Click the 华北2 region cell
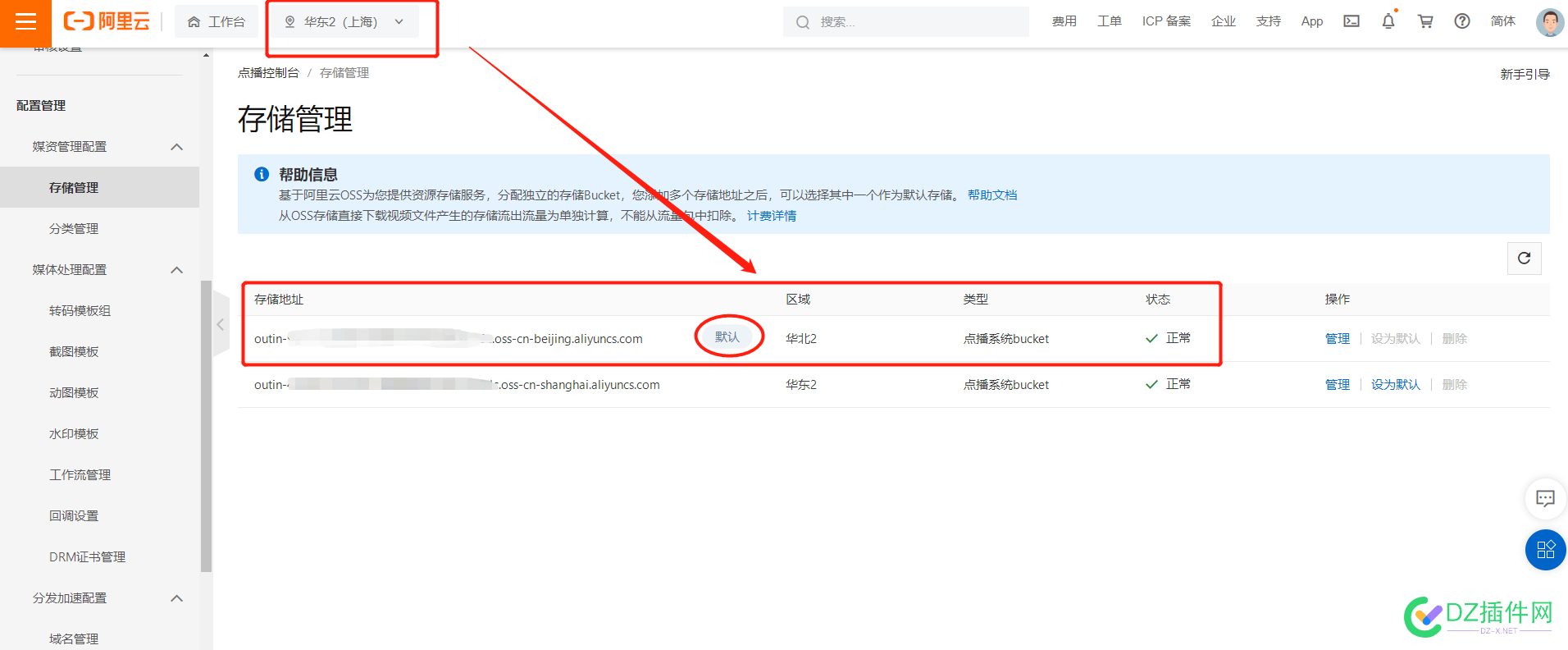The image size is (1568, 650). pos(801,338)
